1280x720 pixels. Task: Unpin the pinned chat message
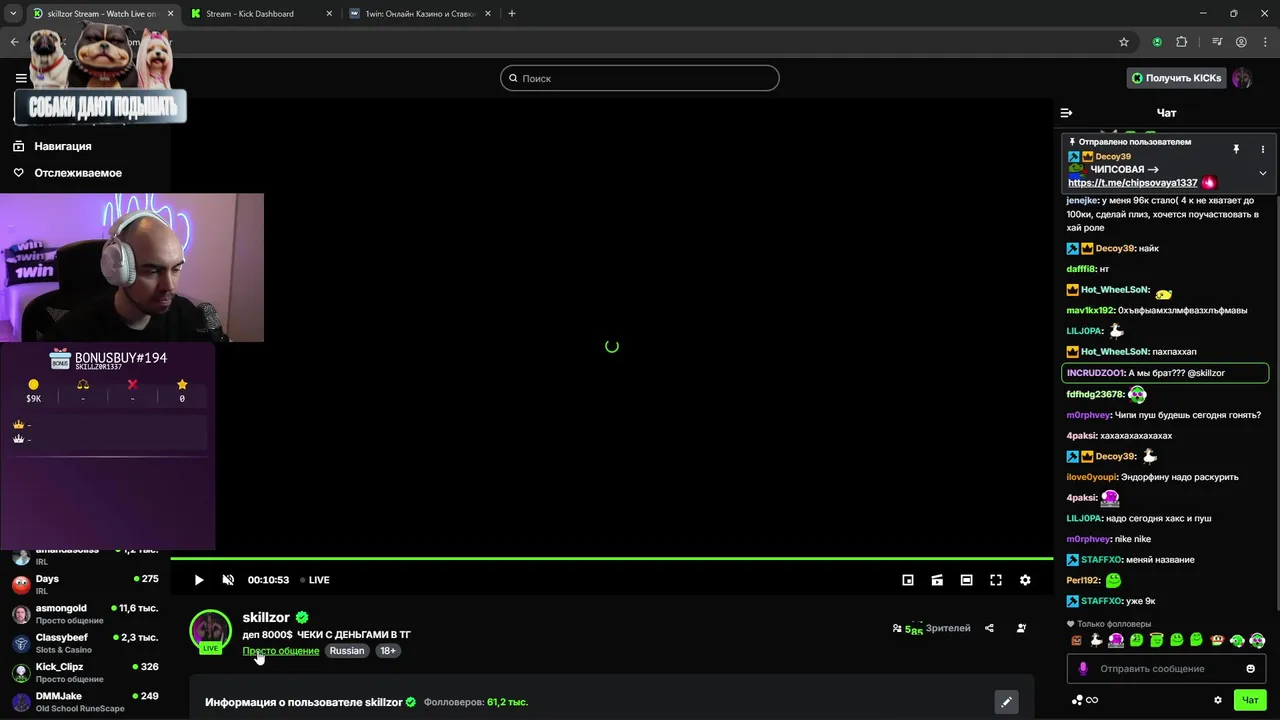[x=1236, y=149]
